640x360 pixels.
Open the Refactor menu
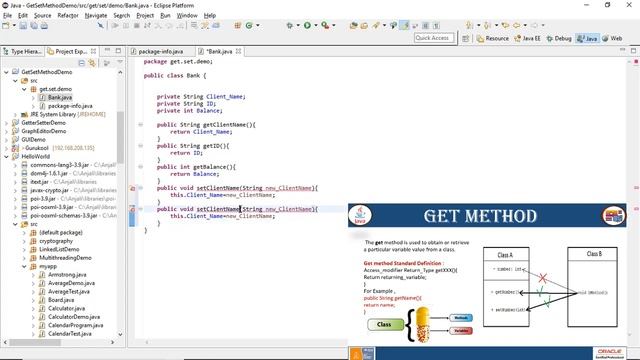tap(68, 15)
